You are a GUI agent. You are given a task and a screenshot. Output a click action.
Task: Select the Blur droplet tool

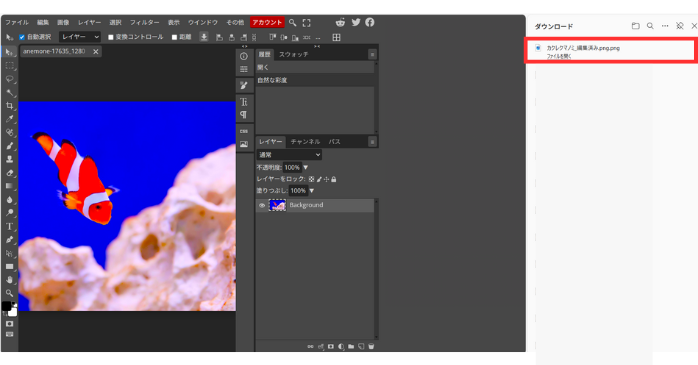click(x=9, y=199)
